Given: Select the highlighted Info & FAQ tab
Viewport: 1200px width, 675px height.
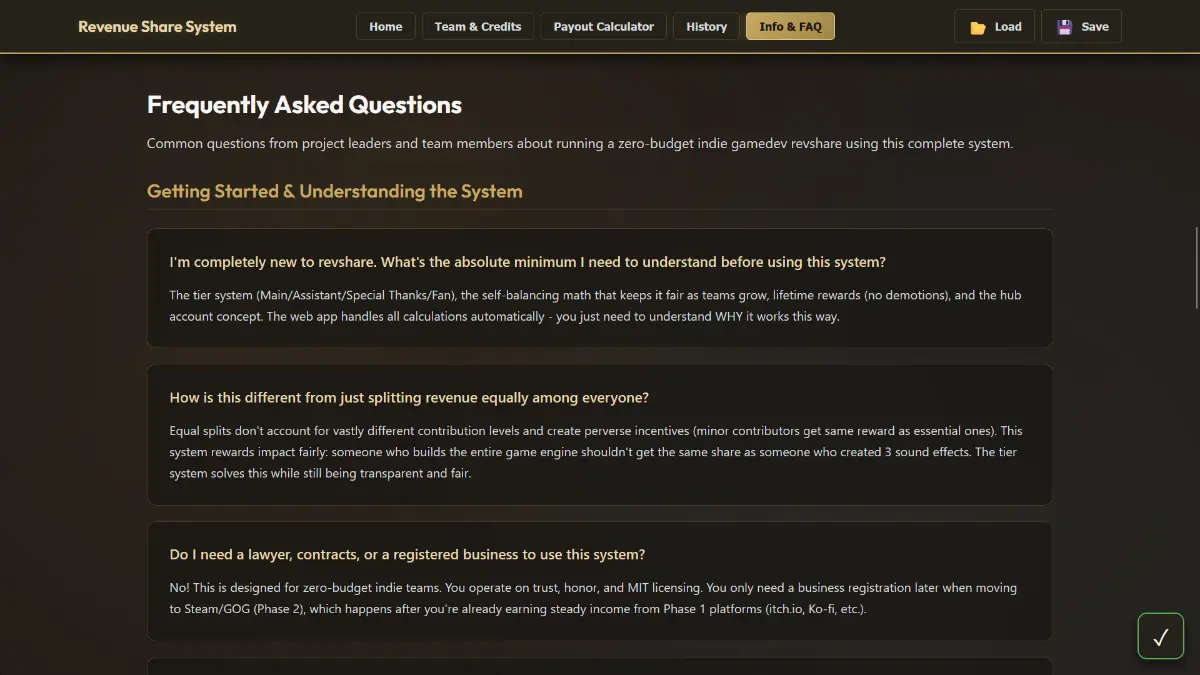Looking at the screenshot, I should pos(790,26).
